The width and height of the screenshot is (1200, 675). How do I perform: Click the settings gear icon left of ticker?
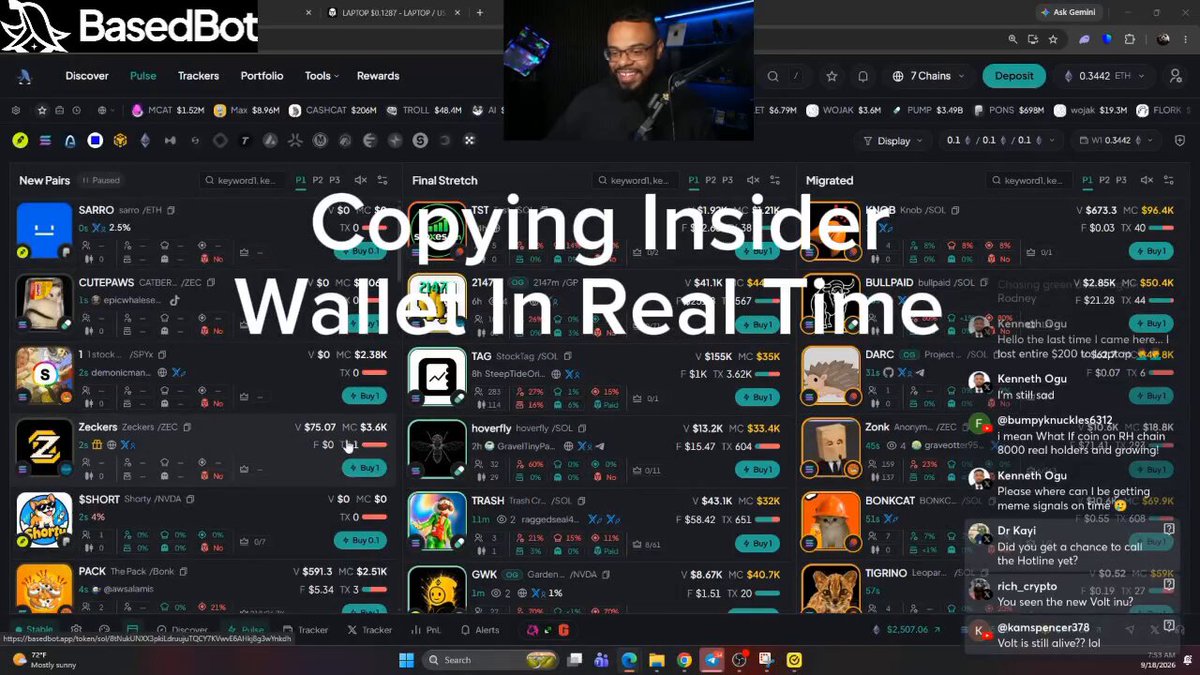click(18, 110)
